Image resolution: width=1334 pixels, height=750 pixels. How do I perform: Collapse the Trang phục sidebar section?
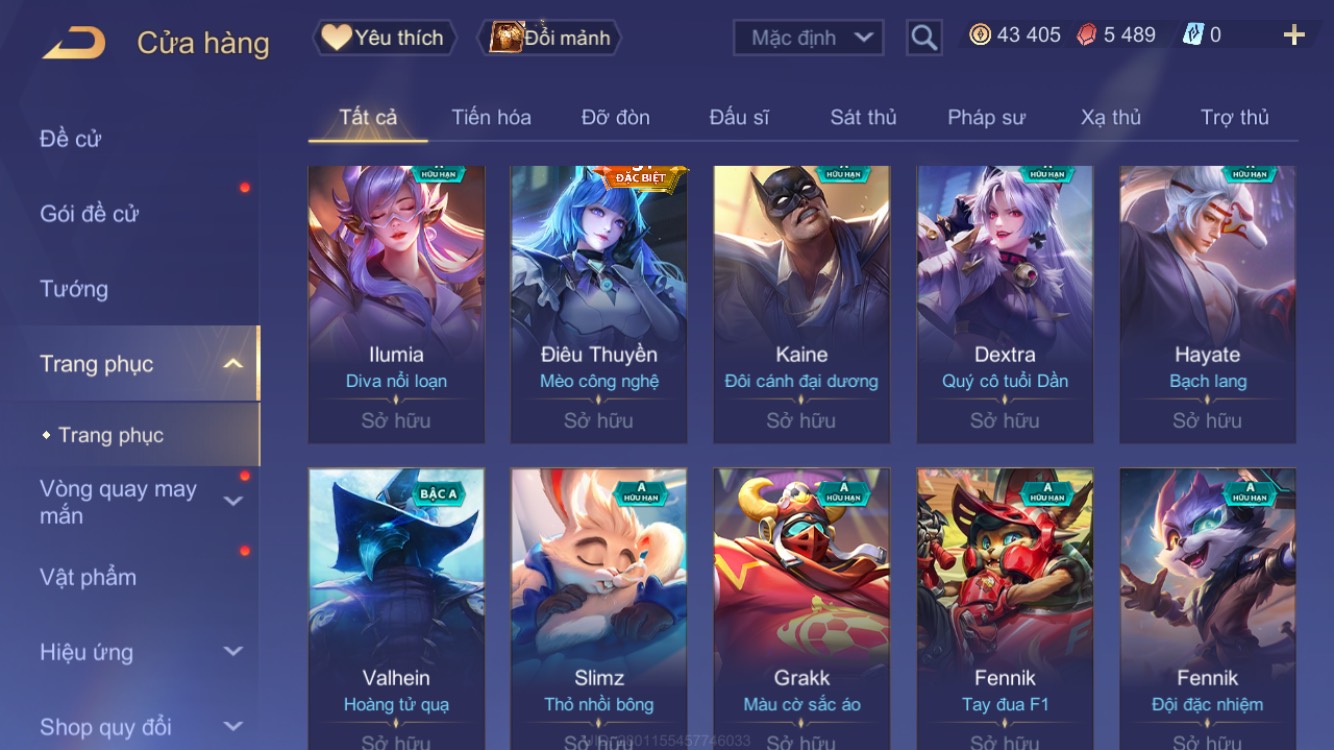click(x=232, y=364)
